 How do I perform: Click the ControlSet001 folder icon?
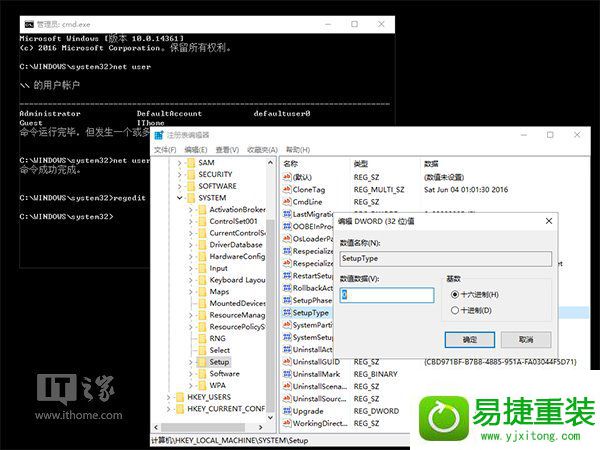pos(202,222)
